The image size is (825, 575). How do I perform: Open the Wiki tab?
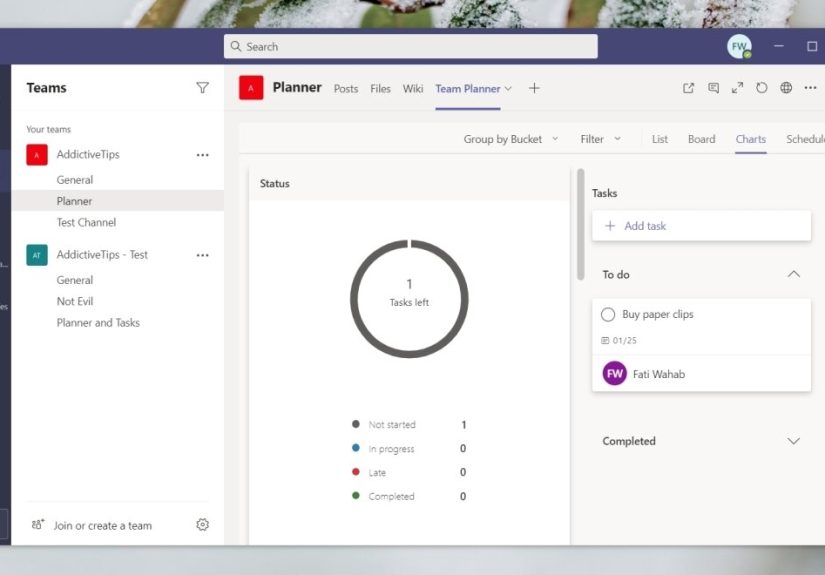(x=413, y=88)
